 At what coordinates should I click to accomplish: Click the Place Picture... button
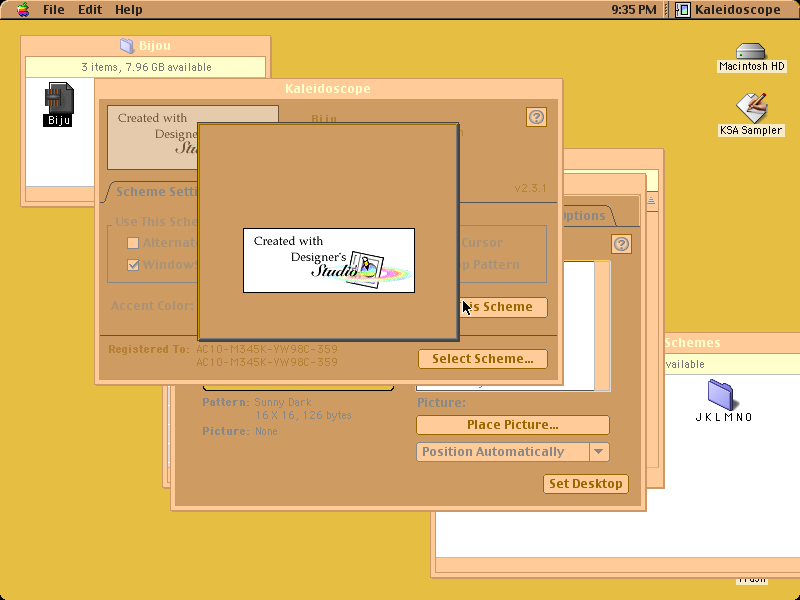513,425
